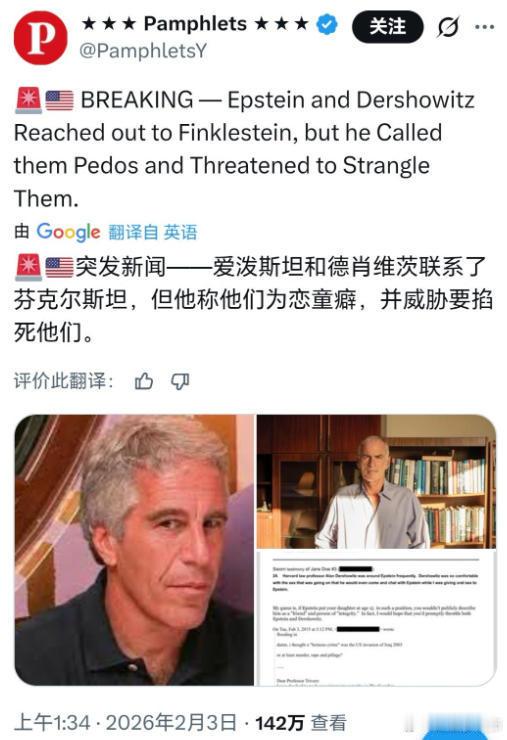The height and width of the screenshot is (740, 507).
Task: Open the Grok slash-circle icon
Action: tap(448, 27)
